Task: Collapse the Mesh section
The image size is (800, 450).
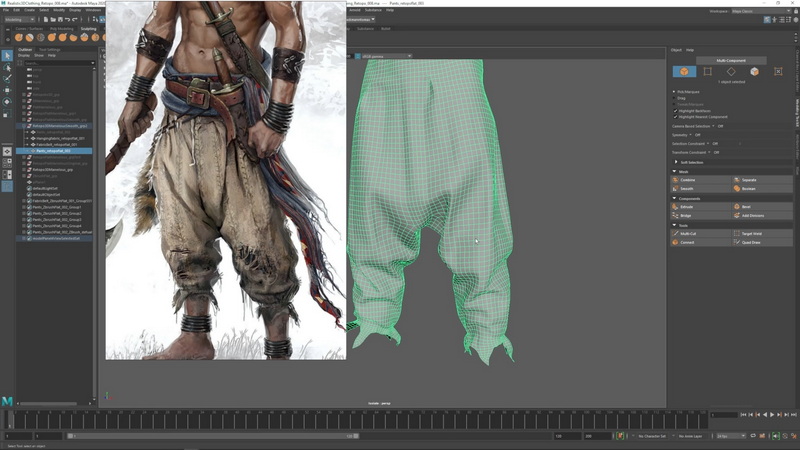Action: click(674, 171)
